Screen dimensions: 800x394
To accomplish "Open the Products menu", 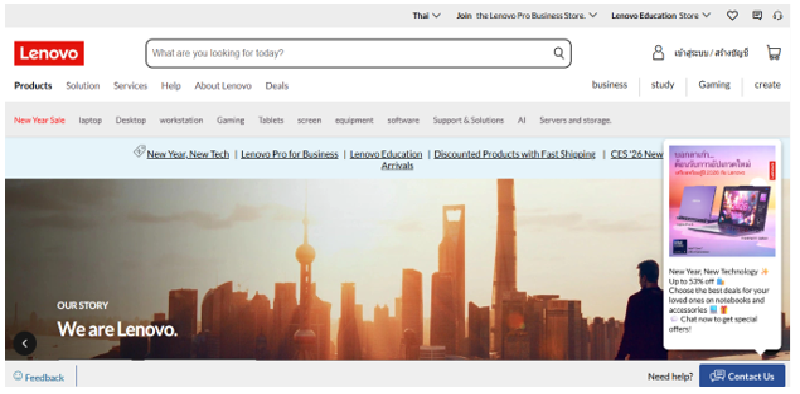I will pos(33,86).
